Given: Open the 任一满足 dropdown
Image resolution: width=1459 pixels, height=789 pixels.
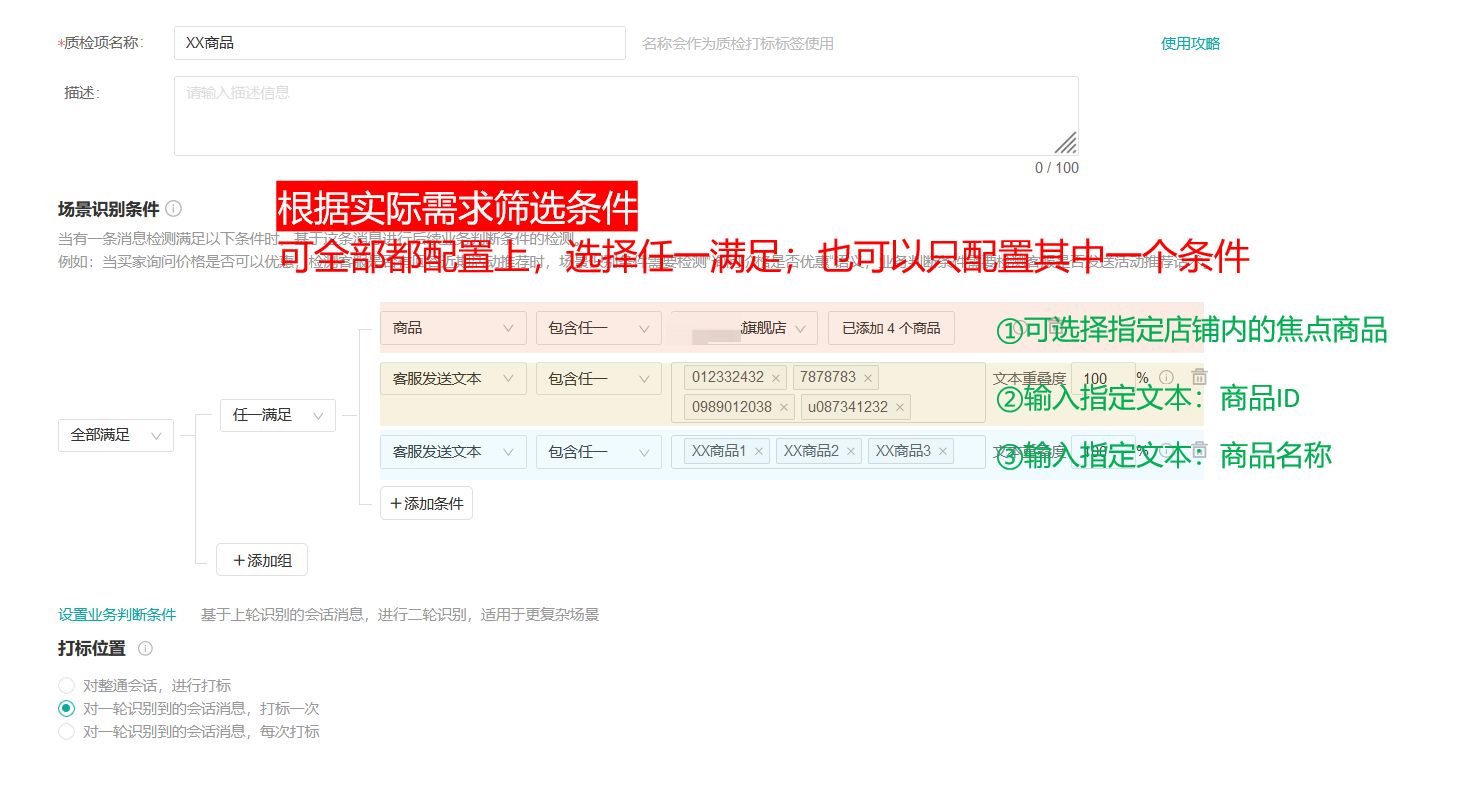Looking at the screenshot, I should click(278, 415).
